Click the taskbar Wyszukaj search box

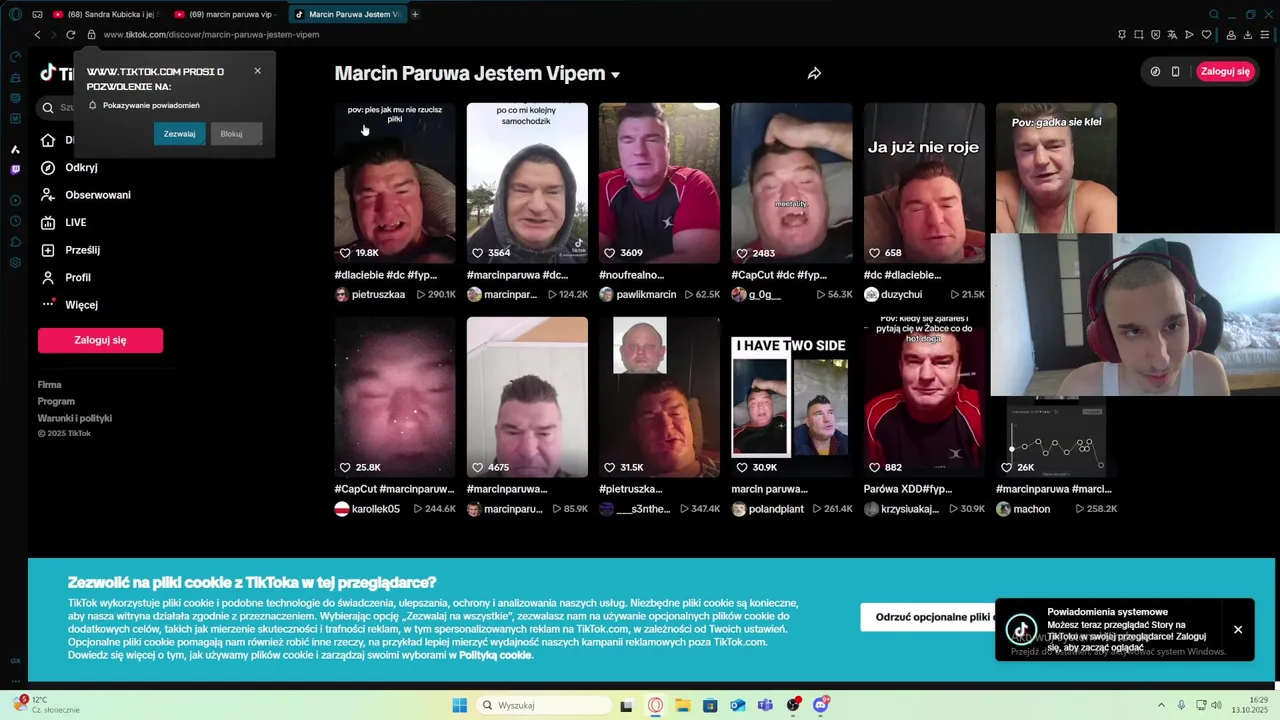pyautogui.click(x=543, y=705)
